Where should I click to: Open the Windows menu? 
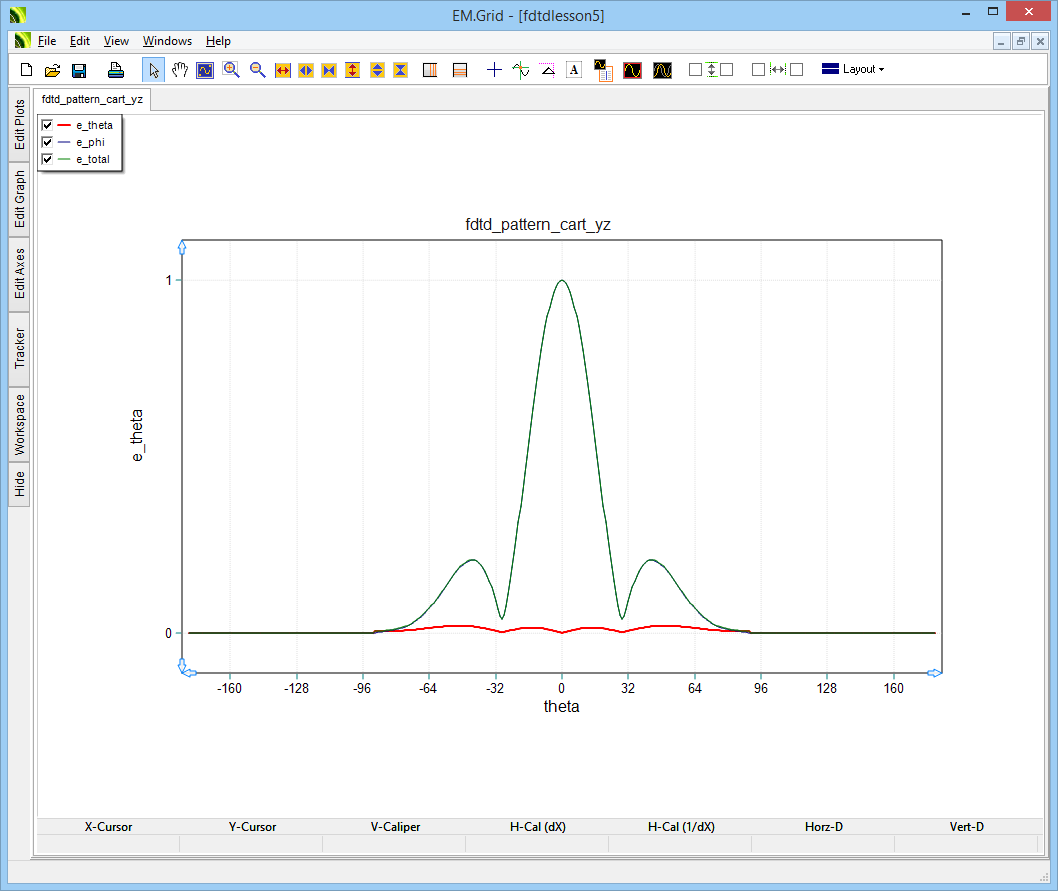point(167,41)
